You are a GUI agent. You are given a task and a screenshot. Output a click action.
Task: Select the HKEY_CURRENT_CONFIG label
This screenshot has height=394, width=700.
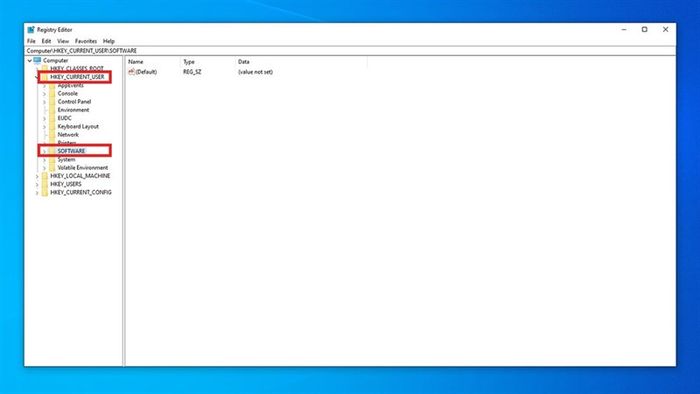[x=81, y=192]
